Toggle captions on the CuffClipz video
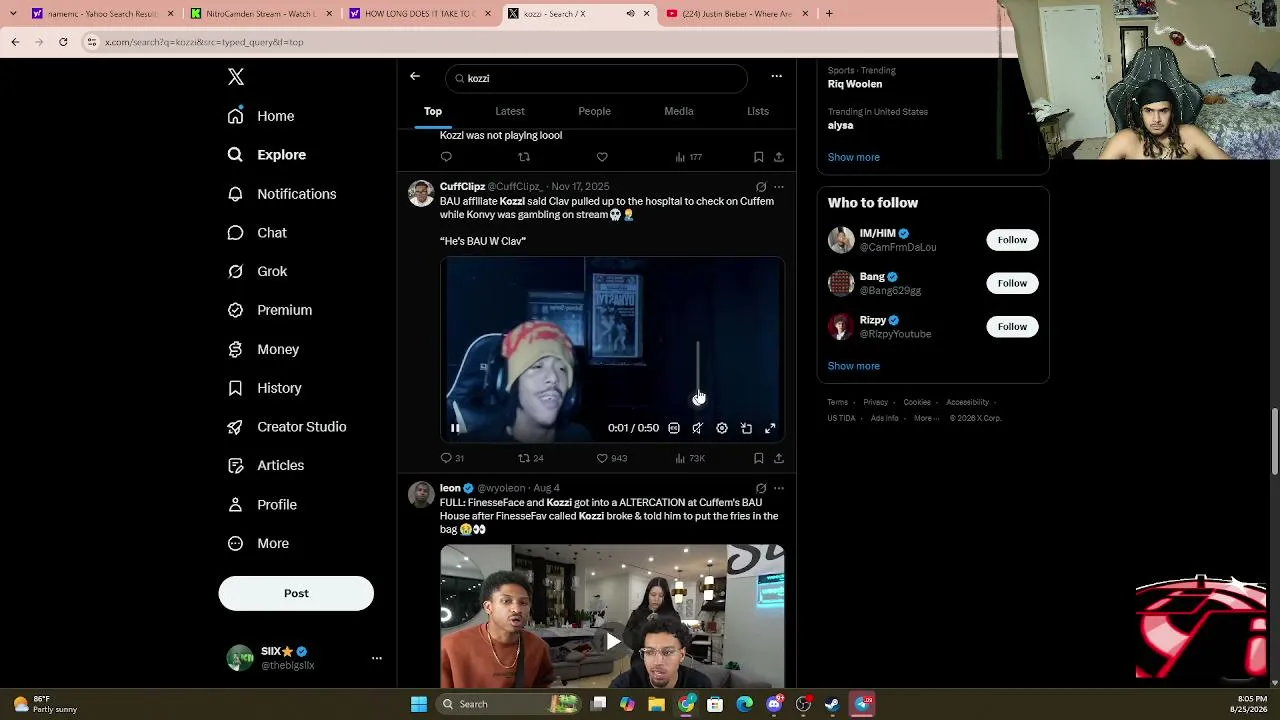This screenshot has height=720, width=1280. pos(674,428)
